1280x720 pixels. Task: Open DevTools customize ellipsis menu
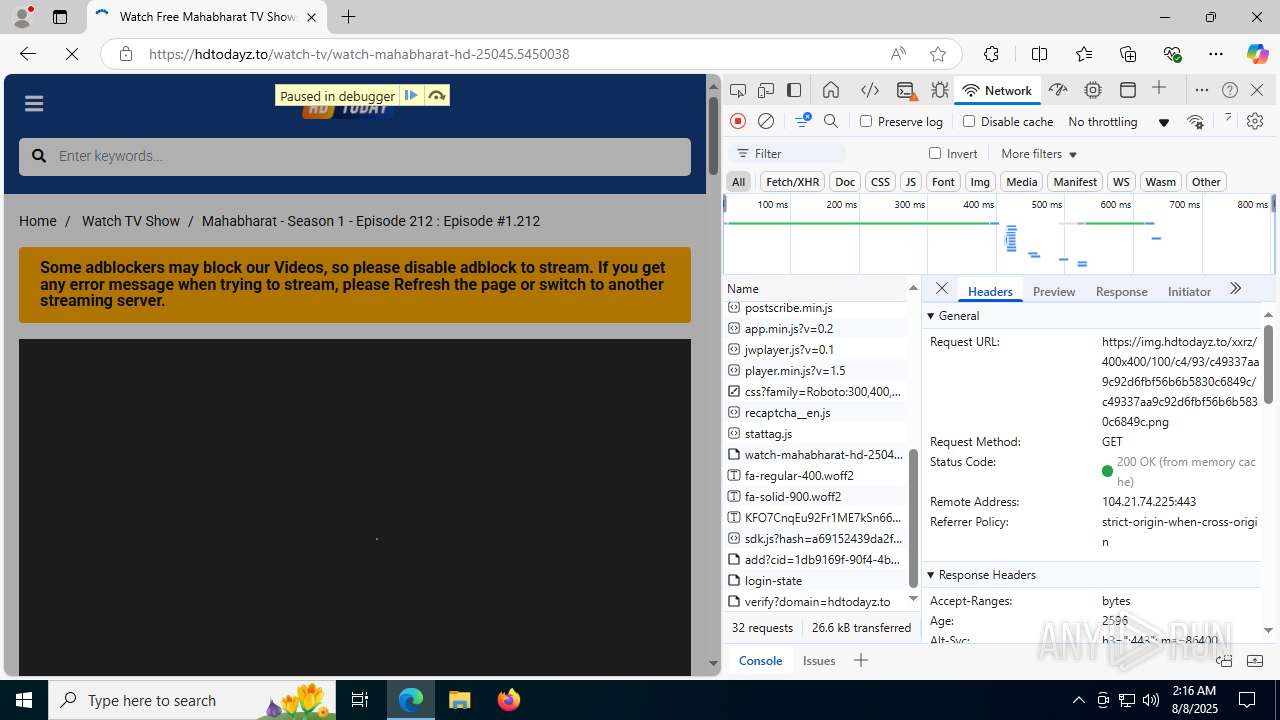pyautogui.click(x=1202, y=90)
